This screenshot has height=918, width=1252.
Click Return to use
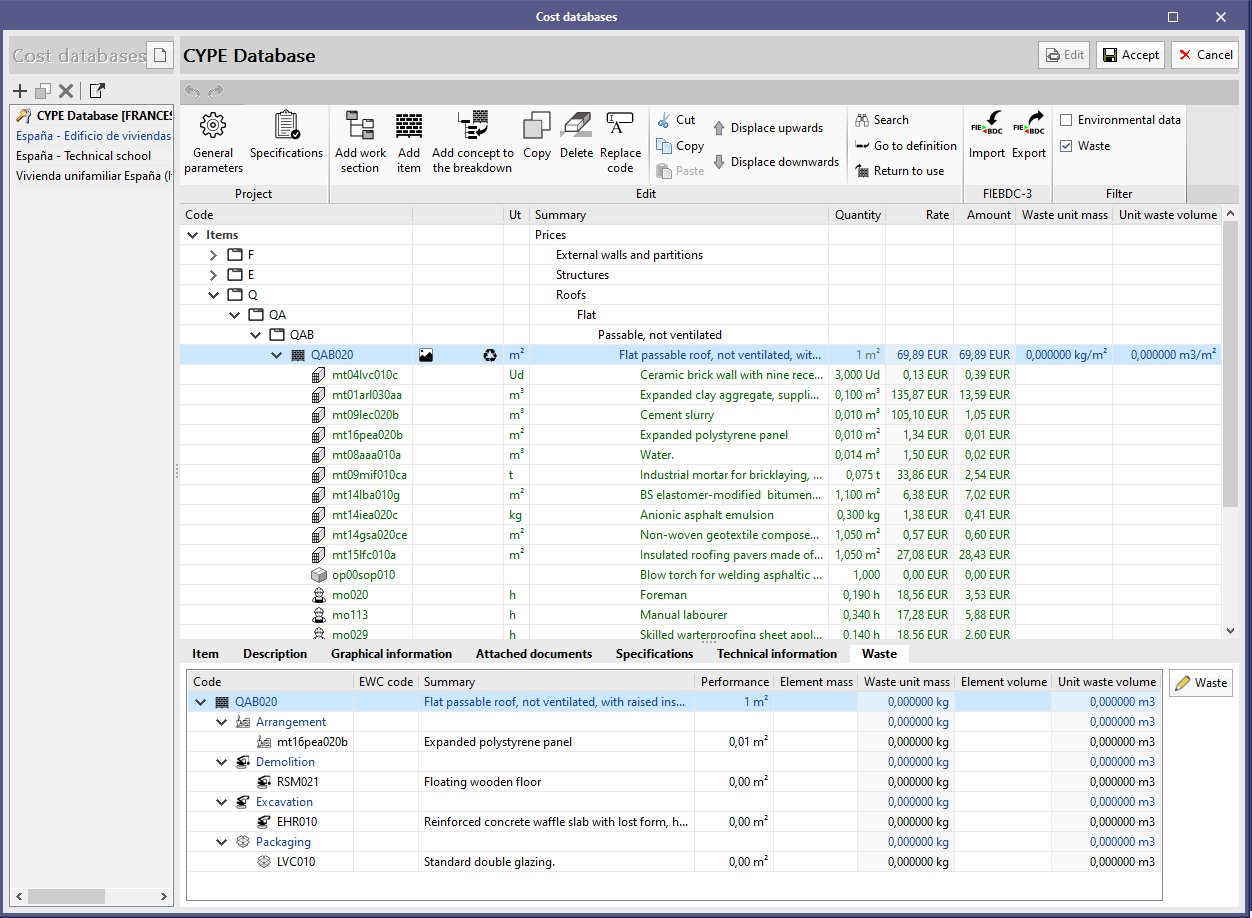point(900,171)
